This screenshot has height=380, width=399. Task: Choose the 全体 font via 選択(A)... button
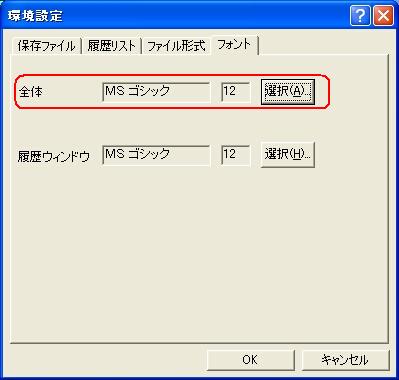(288, 91)
